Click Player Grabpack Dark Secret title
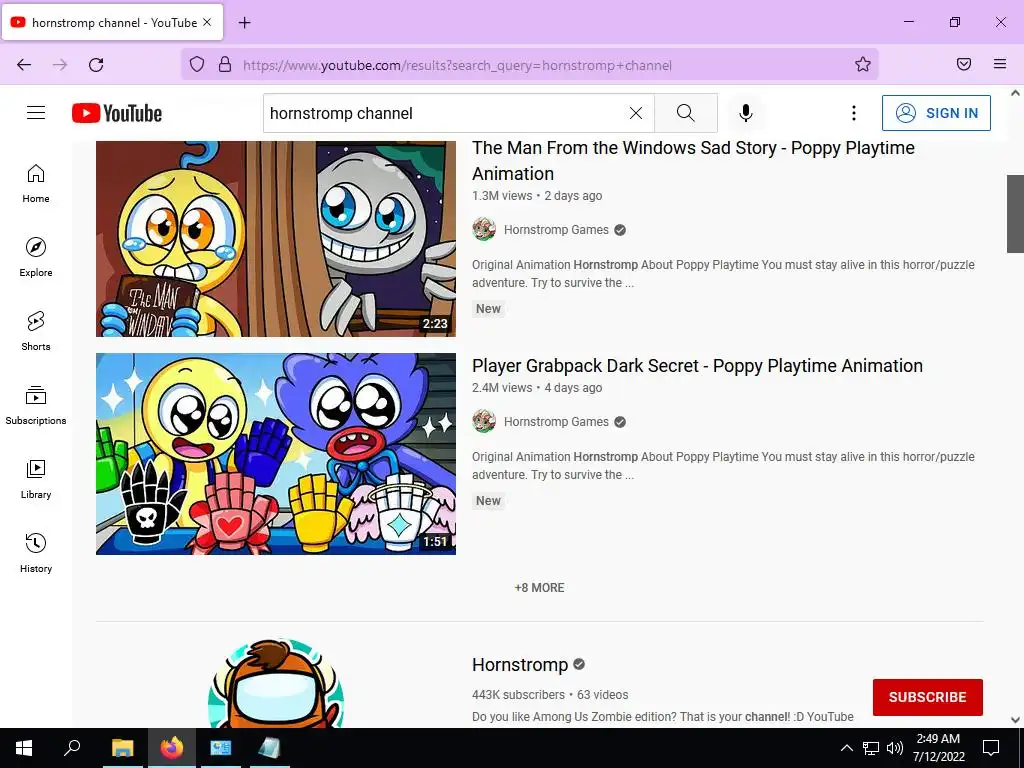The width and height of the screenshot is (1024, 768). click(x=697, y=366)
